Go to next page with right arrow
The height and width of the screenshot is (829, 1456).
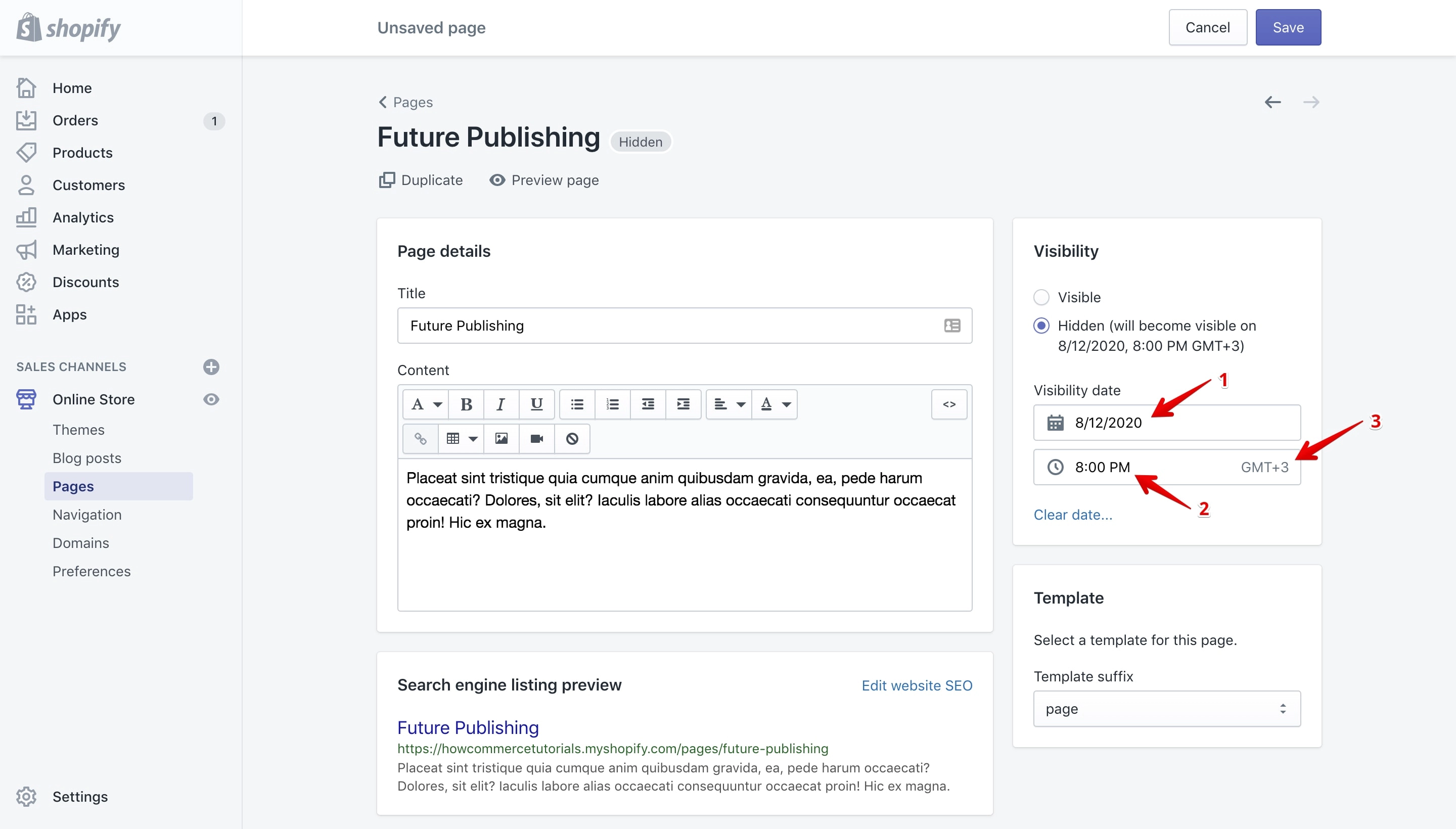coord(1311,103)
